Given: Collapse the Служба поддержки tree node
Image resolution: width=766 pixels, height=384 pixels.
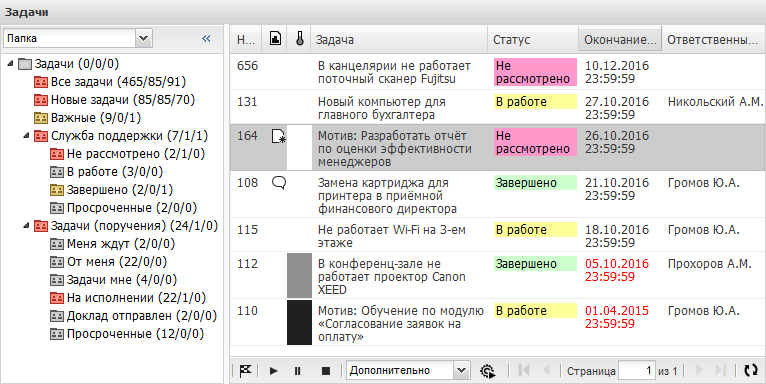Looking at the screenshot, I should 26,136.
